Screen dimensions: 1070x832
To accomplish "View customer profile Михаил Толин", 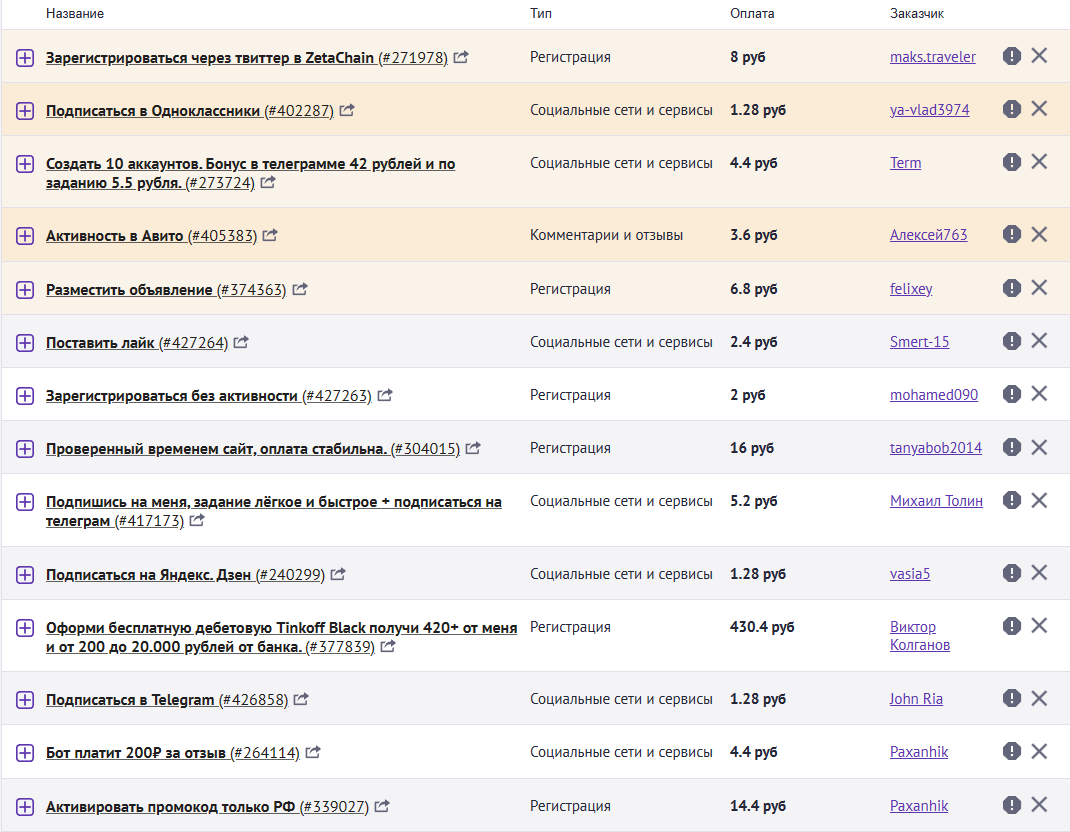I will click(x=936, y=501).
